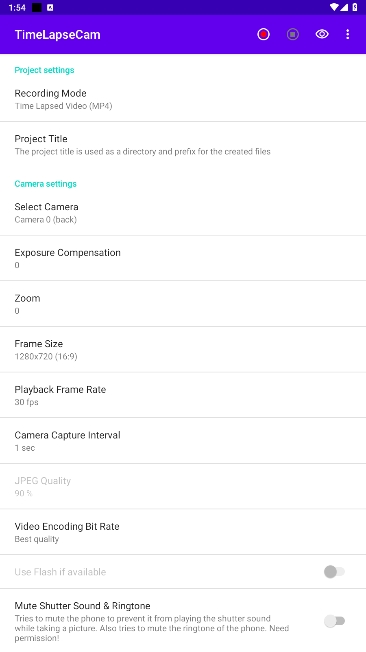Tap the TimeLapseCam app title
The image size is (366, 652).
[x=57, y=35]
